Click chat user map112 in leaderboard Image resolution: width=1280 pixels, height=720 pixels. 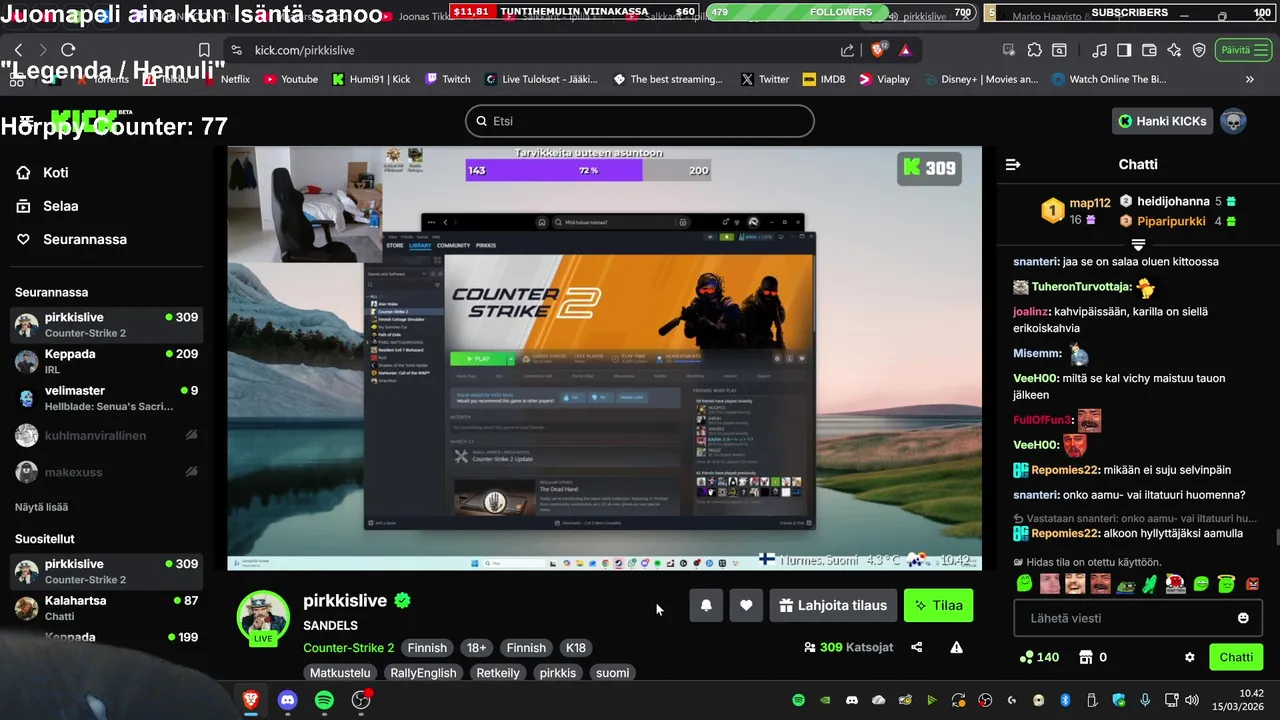(1090, 202)
